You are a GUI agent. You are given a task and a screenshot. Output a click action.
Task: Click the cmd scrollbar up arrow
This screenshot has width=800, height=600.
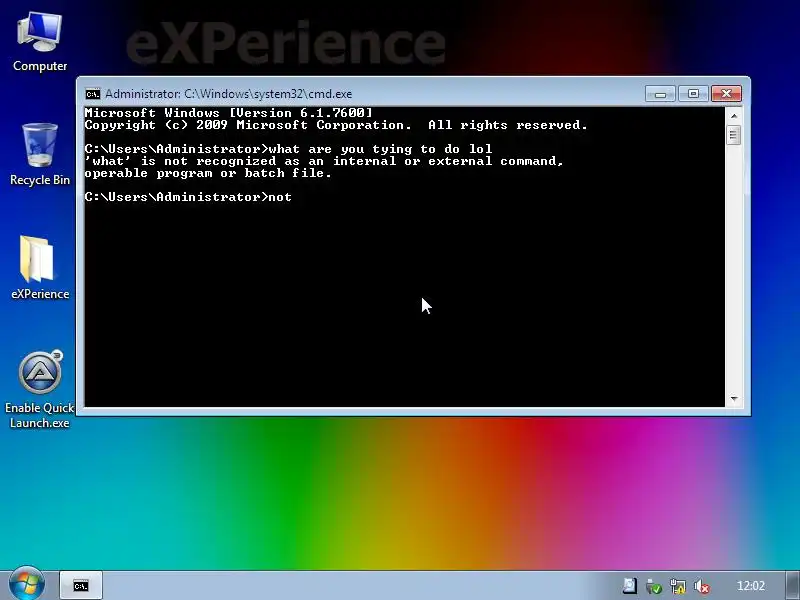pyautogui.click(x=734, y=116)
